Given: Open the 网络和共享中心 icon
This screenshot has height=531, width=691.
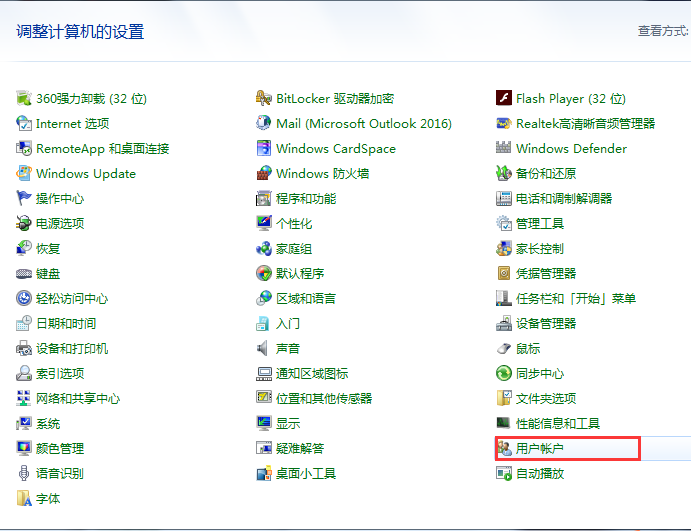Looking at the screenshot, I should [x=24, y=398].
